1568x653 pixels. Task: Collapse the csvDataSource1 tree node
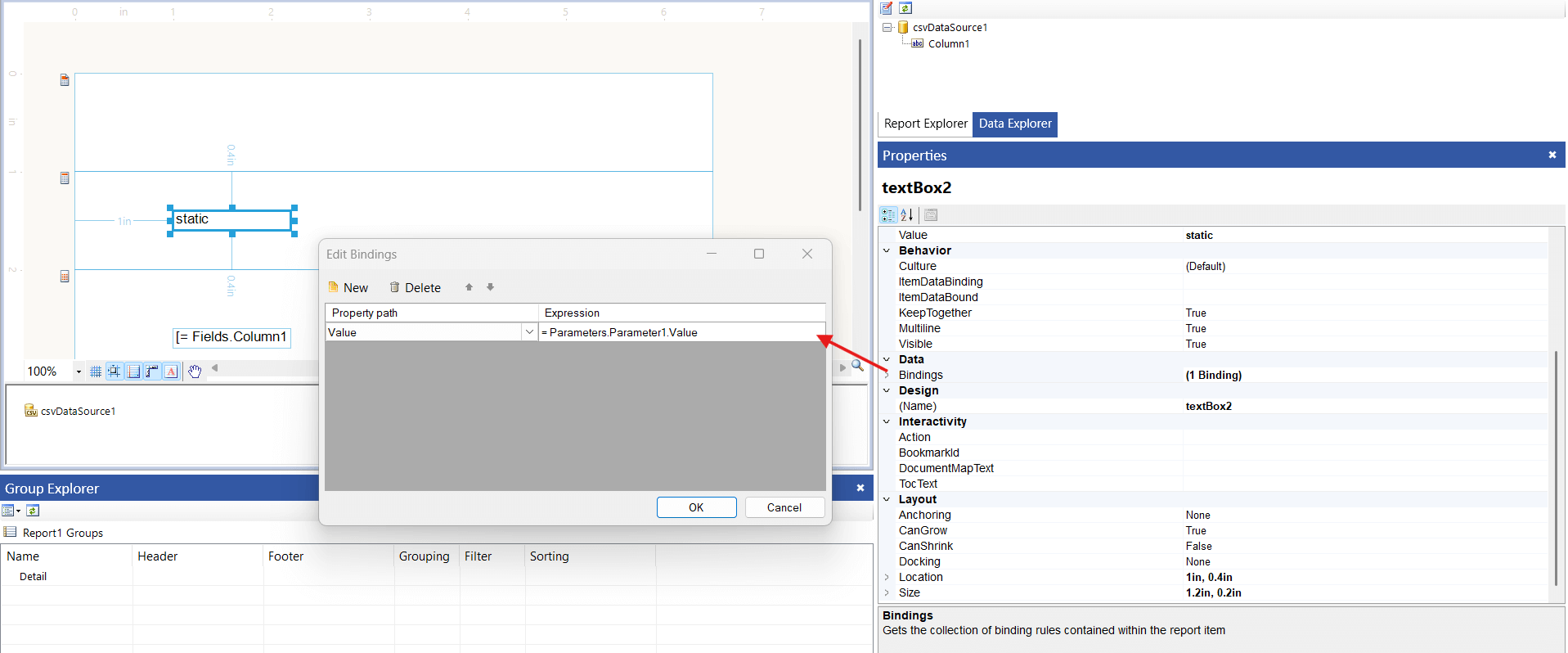click(x=887, y=28)
